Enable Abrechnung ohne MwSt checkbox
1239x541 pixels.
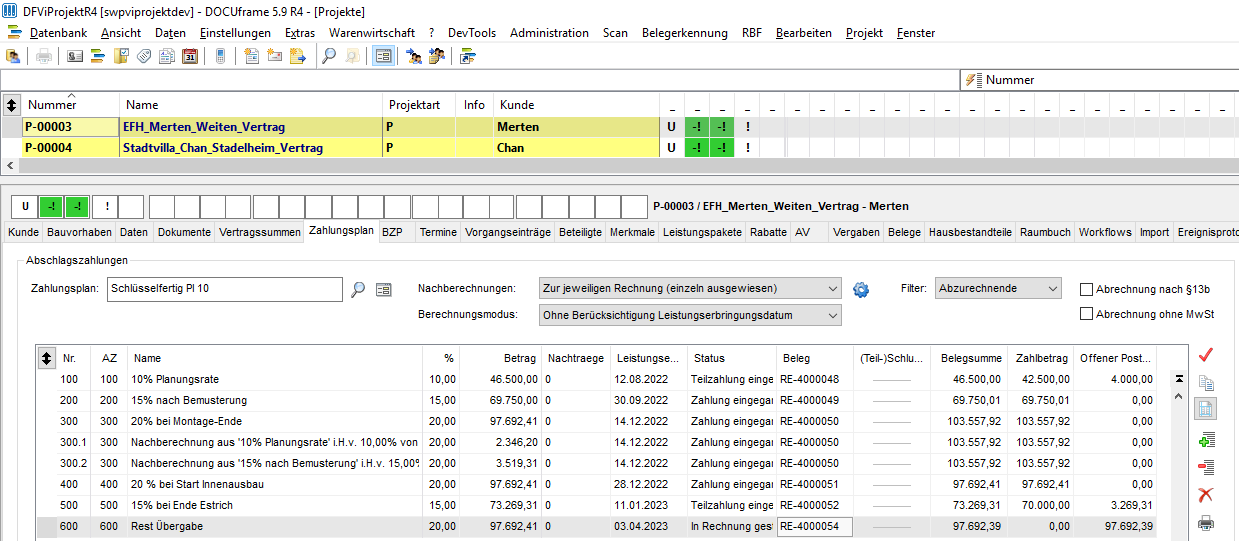click(1086, 314)
